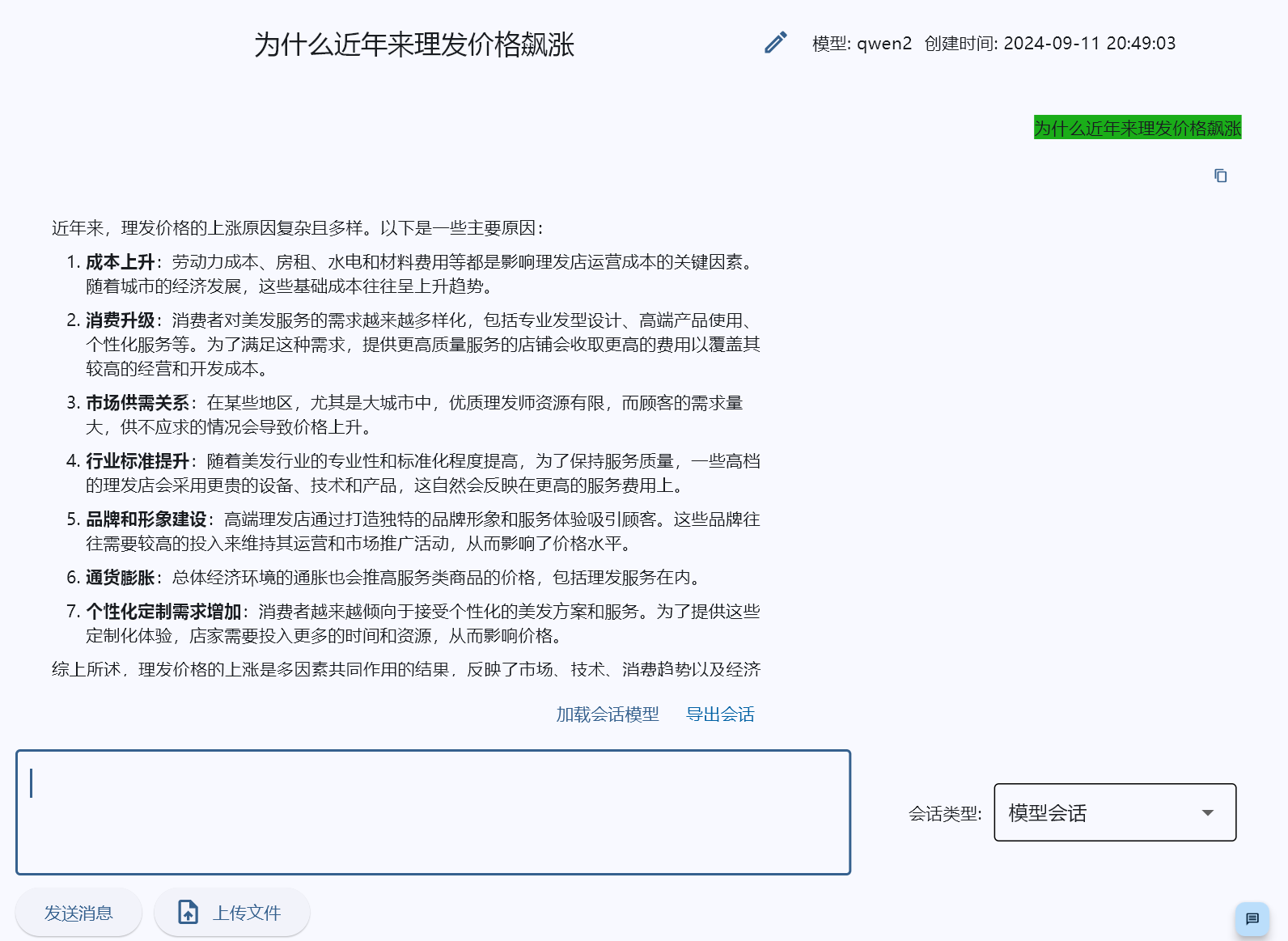Viewport: 1288px width, 941px height.
Task: Focus the message input text box
Action: [x=433, y=812]
